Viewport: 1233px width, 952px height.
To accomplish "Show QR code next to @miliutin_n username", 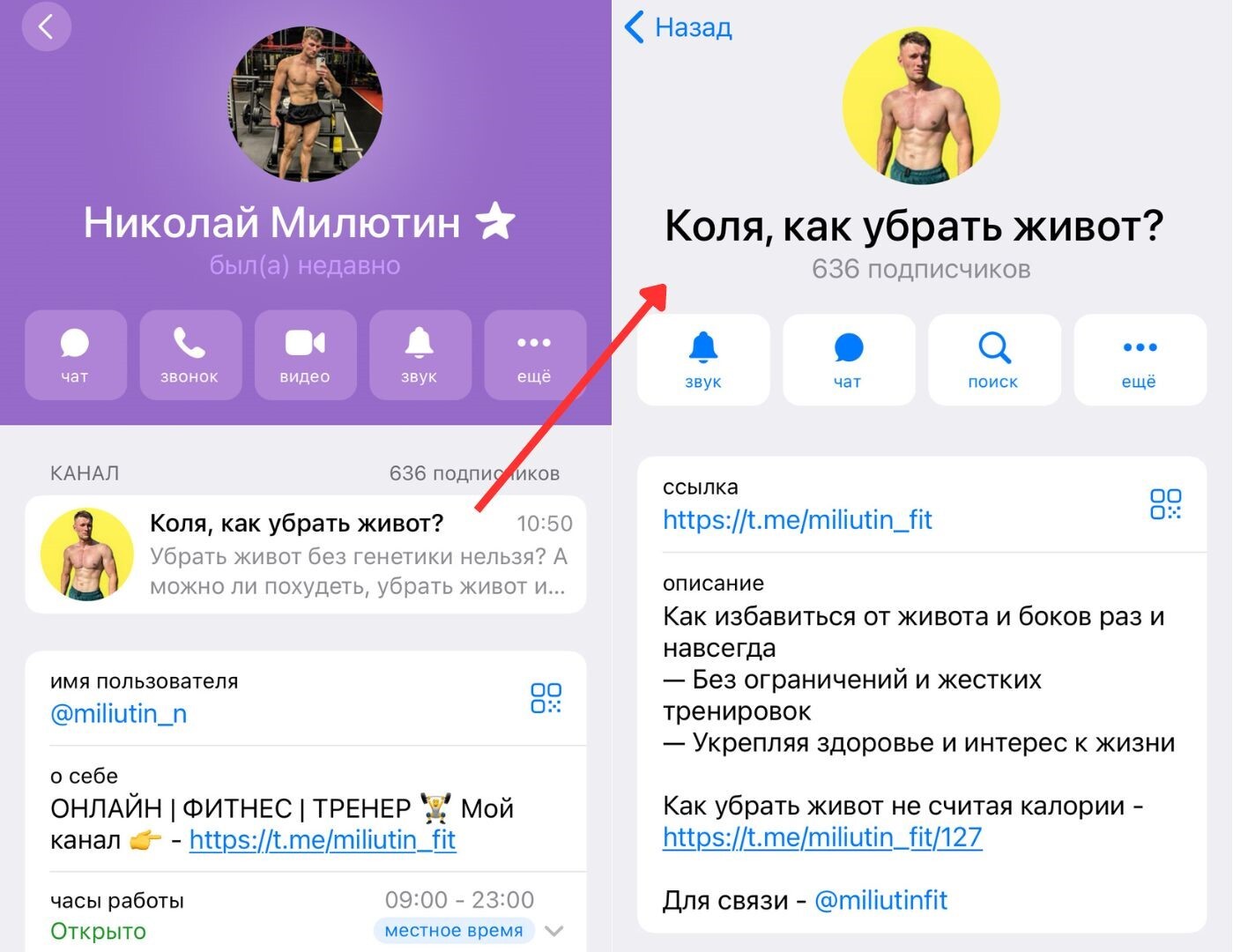I will (546, 698).
